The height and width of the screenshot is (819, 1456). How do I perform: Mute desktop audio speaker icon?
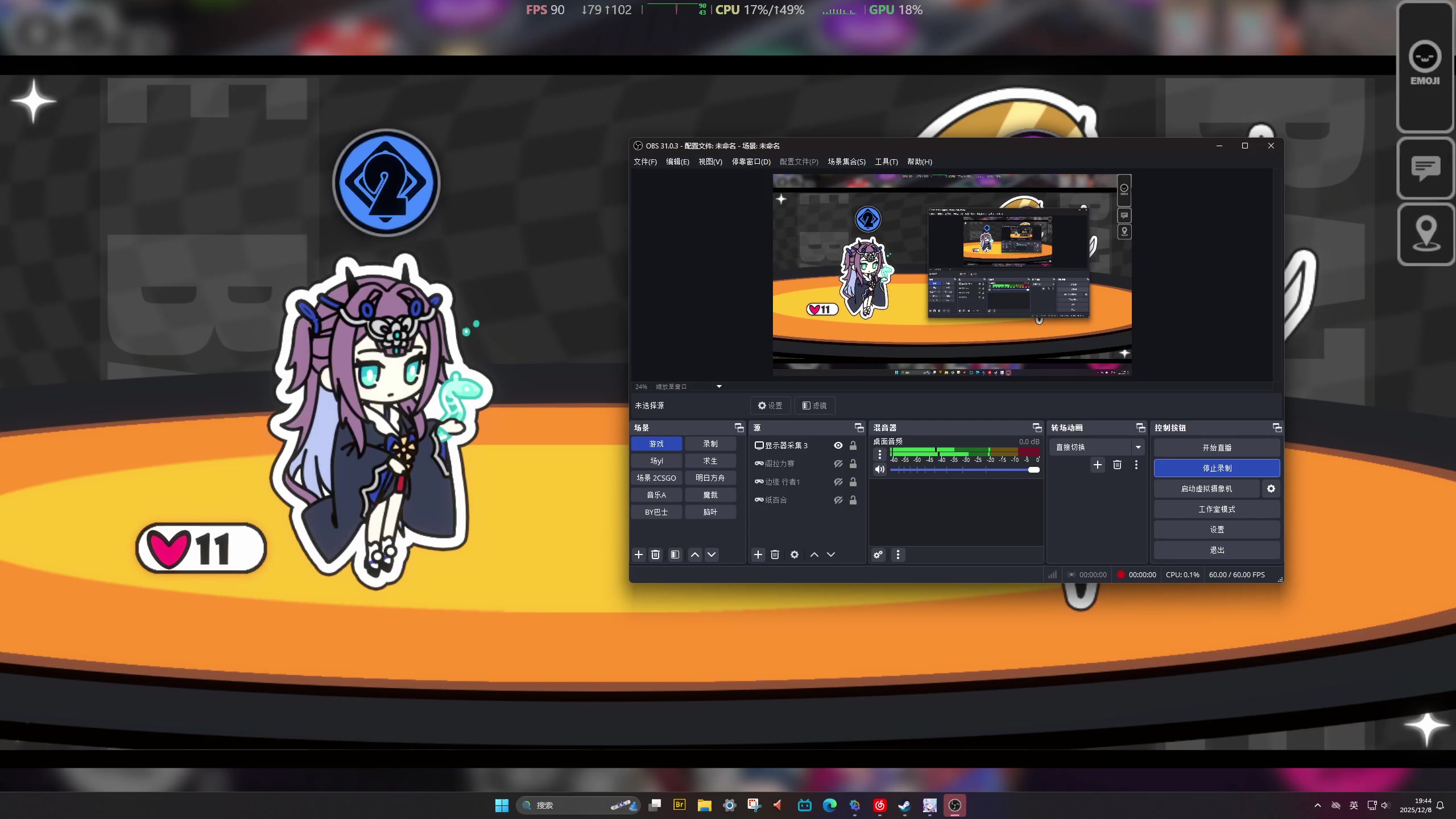pyautogui.click(x=880, y=469)
